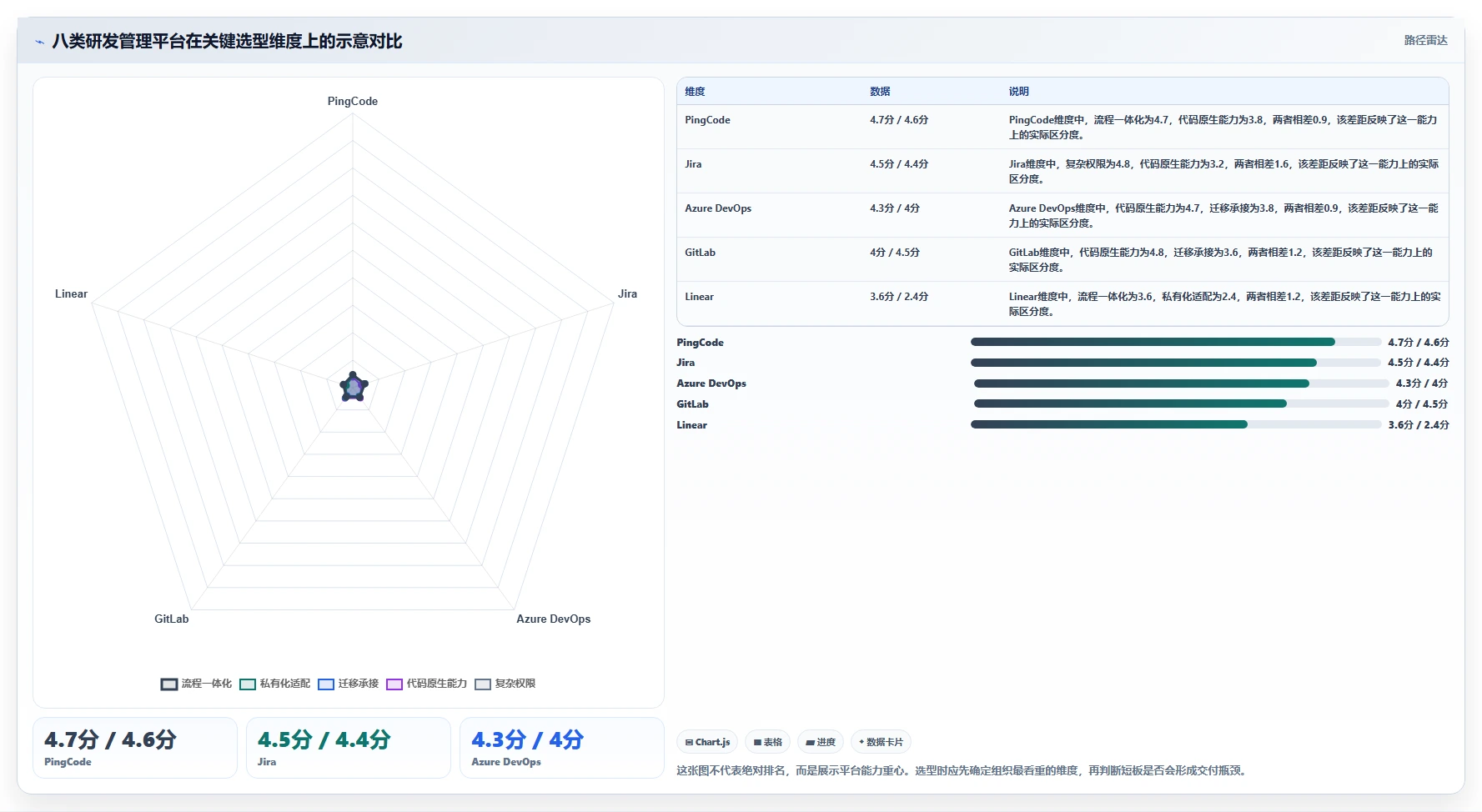Screen dimensions: 1482x812
Task: Click the 3.6分 / 2.4分 value after Linear bar
Action: 1419,425
